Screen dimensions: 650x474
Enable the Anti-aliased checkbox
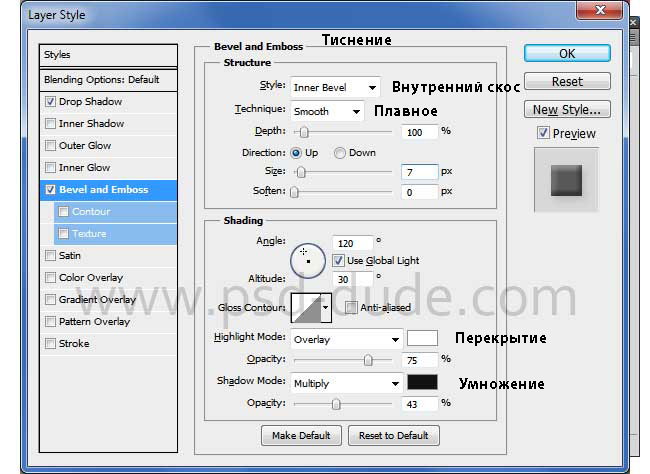pyautogui.click(x=351, y=307)
